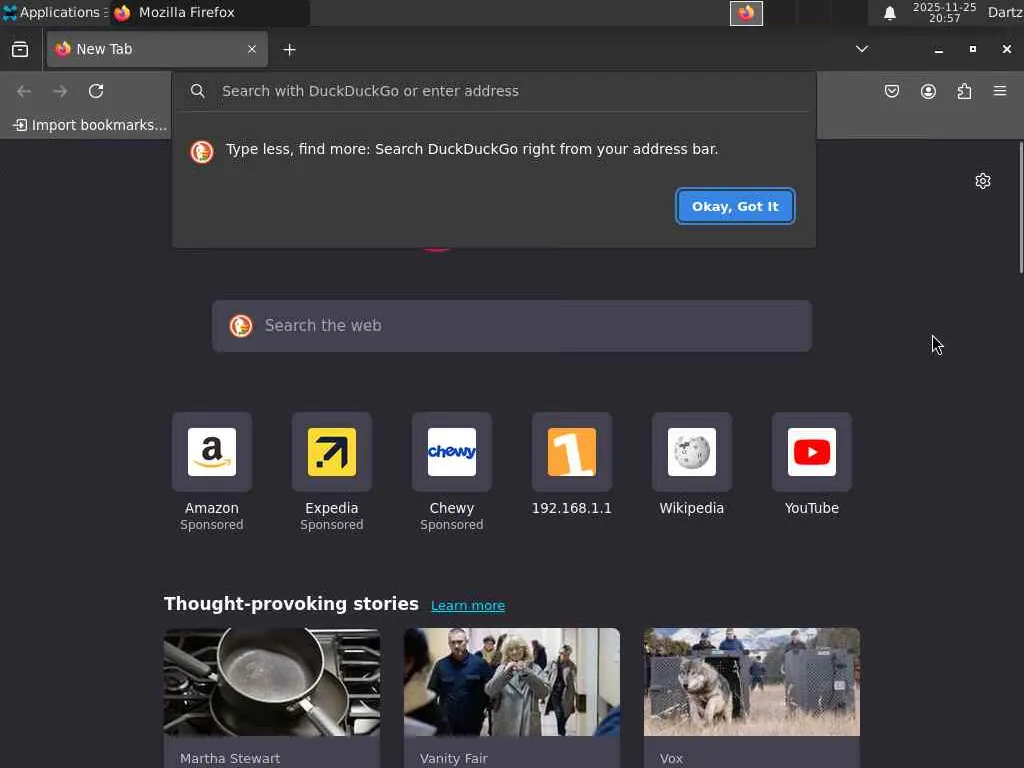
Task: Click the Firefox workspace icon in panel
Action: 746,13
